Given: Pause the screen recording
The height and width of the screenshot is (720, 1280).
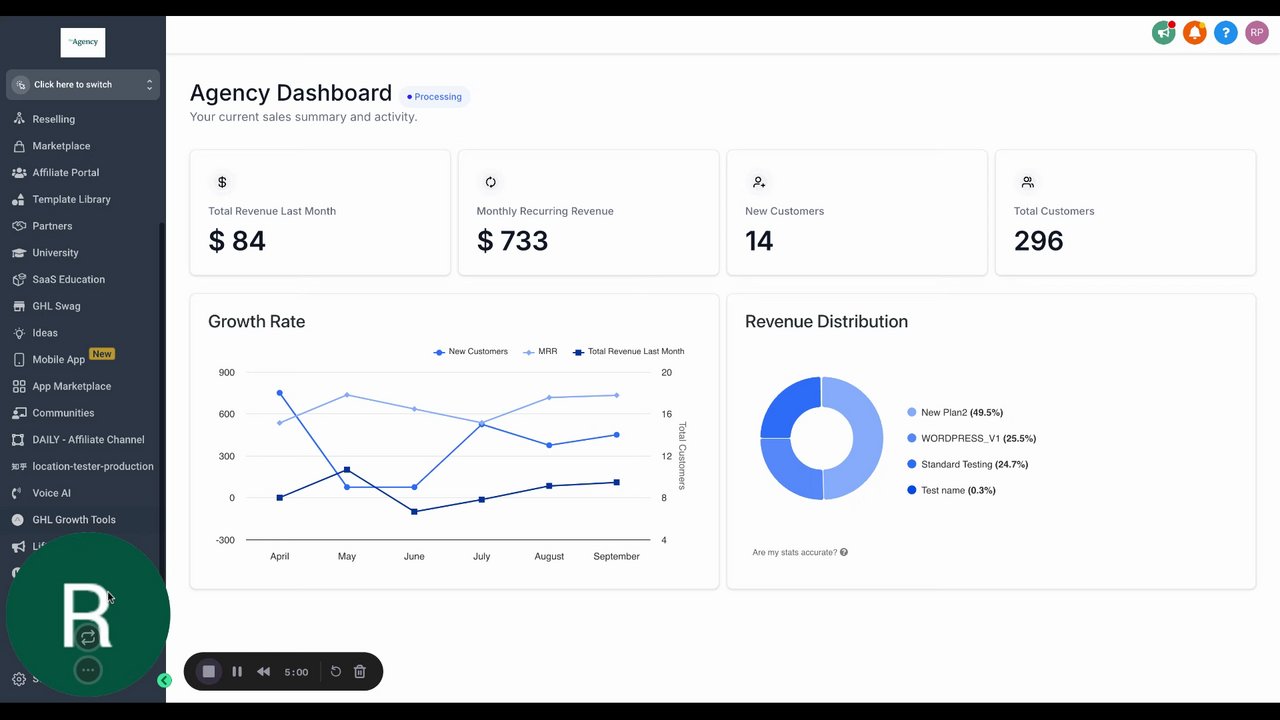Looking at the screenshot, I should (x=237, y=672).
